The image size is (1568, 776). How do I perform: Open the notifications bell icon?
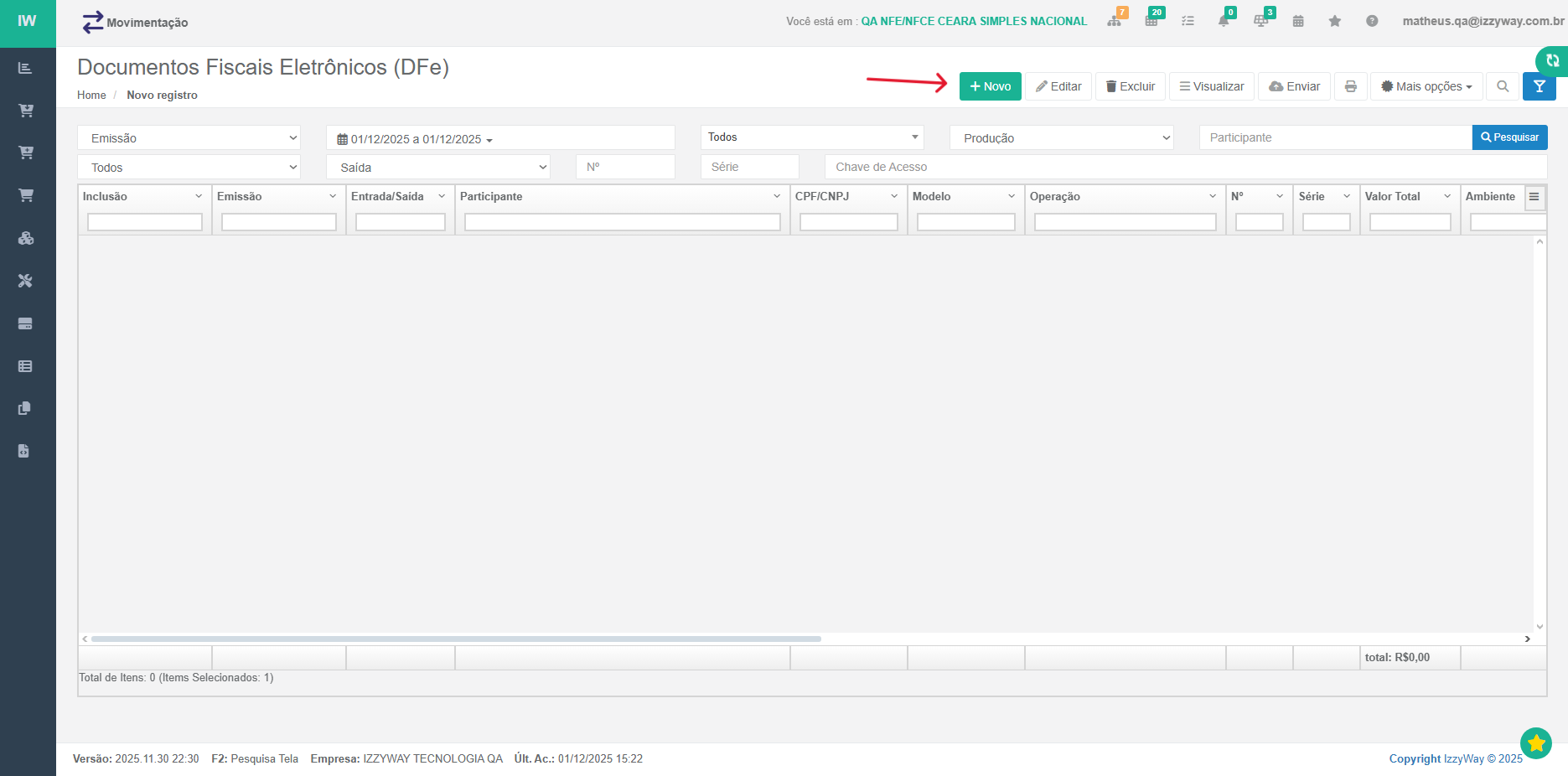point(1224,21)
